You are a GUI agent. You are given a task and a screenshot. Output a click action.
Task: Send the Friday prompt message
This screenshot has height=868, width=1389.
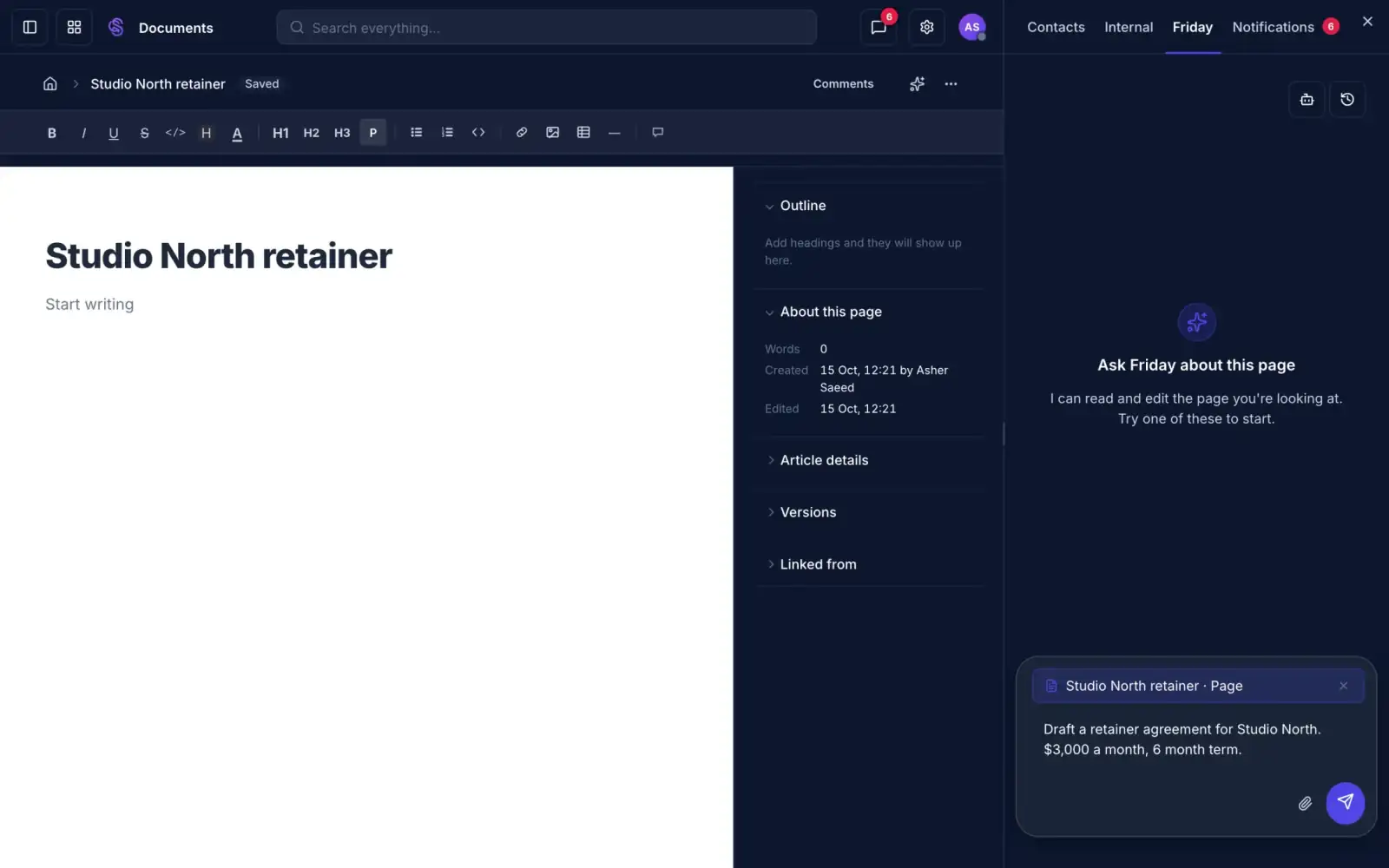[x=1345, y=803]
